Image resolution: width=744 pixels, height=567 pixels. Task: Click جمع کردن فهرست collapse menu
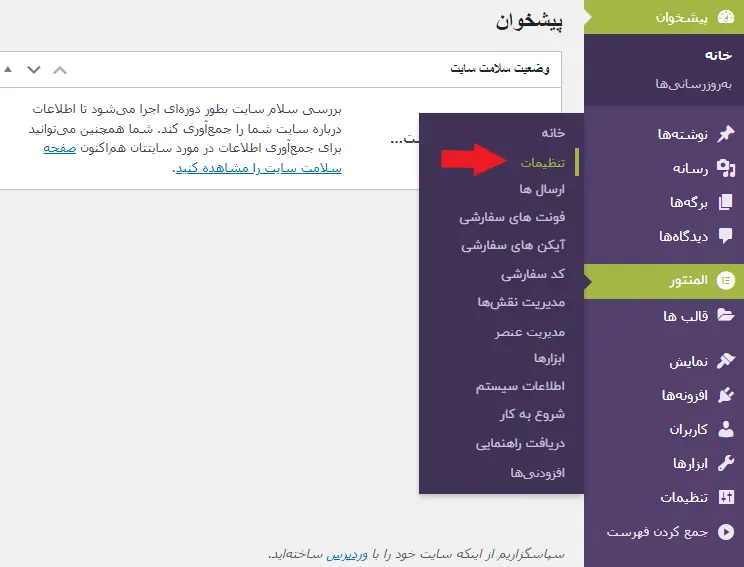click(664, 532)
